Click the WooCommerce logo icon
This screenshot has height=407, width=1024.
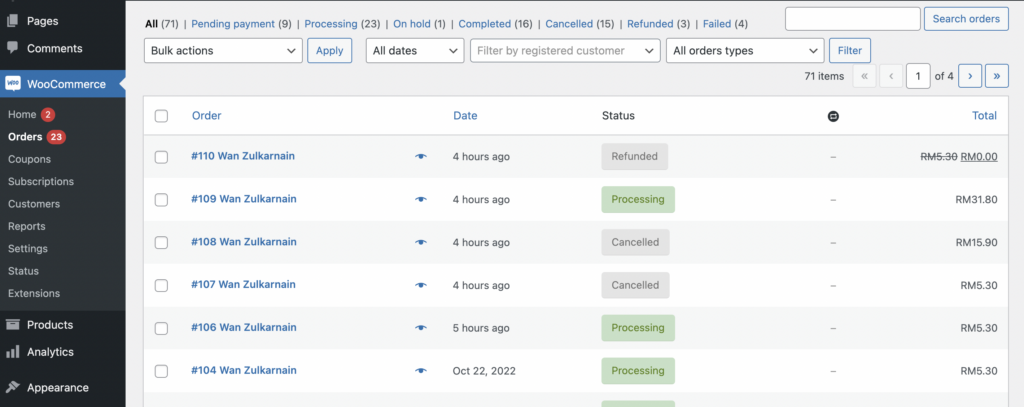(12, 84)
